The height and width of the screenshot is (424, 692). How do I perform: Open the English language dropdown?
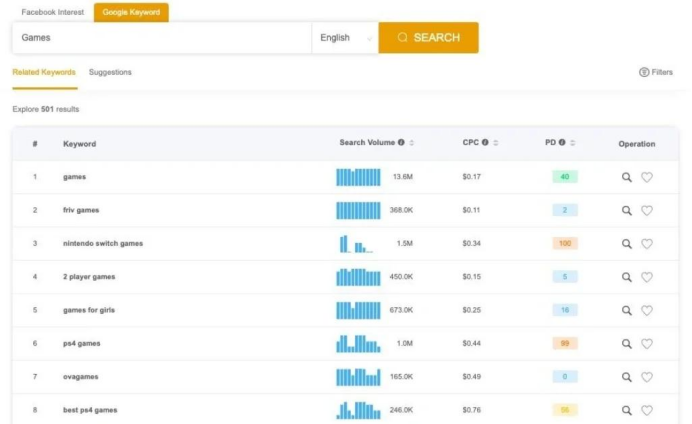(345, 38)
